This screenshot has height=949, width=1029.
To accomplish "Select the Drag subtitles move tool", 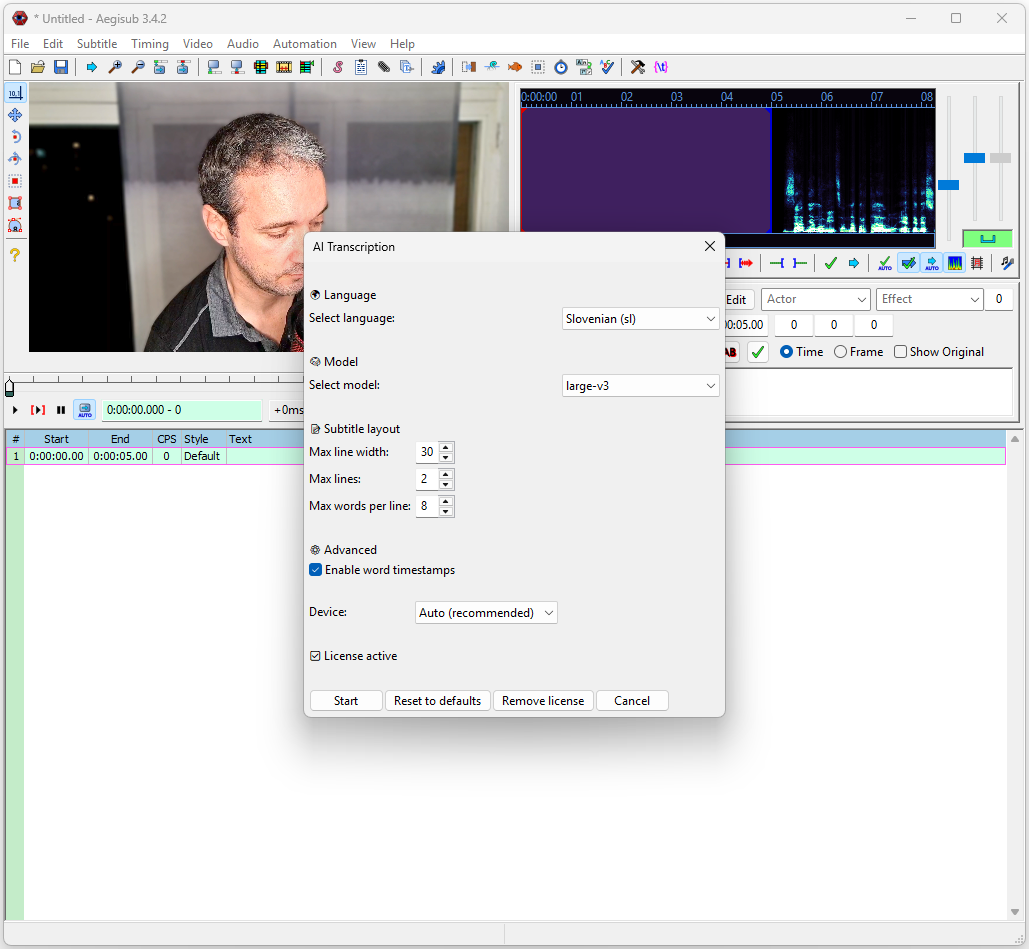I will [x=15, y=115].
